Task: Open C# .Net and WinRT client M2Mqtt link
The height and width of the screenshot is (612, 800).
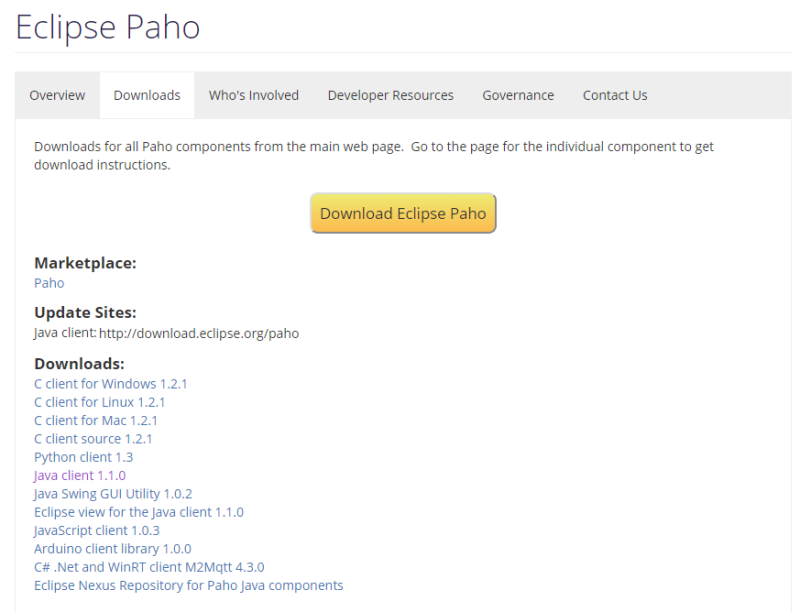Action: click(149, 568)
